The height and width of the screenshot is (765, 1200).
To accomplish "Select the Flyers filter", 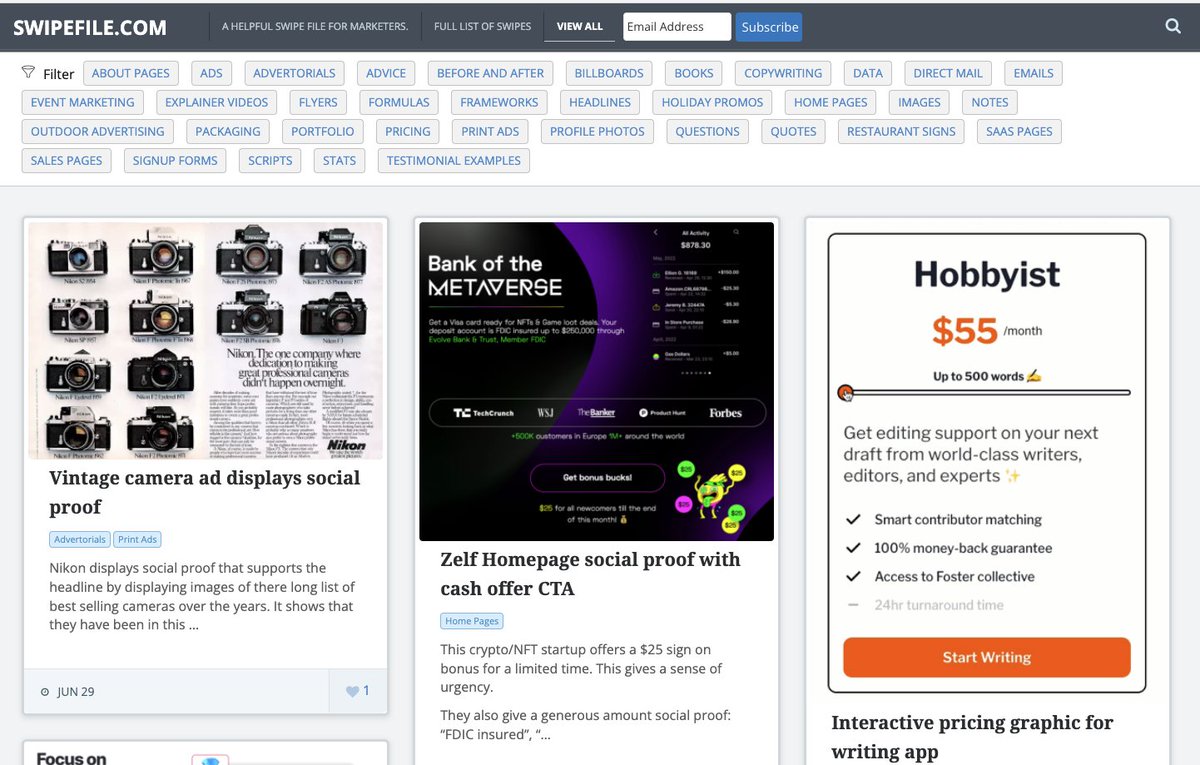I will 319,102.
